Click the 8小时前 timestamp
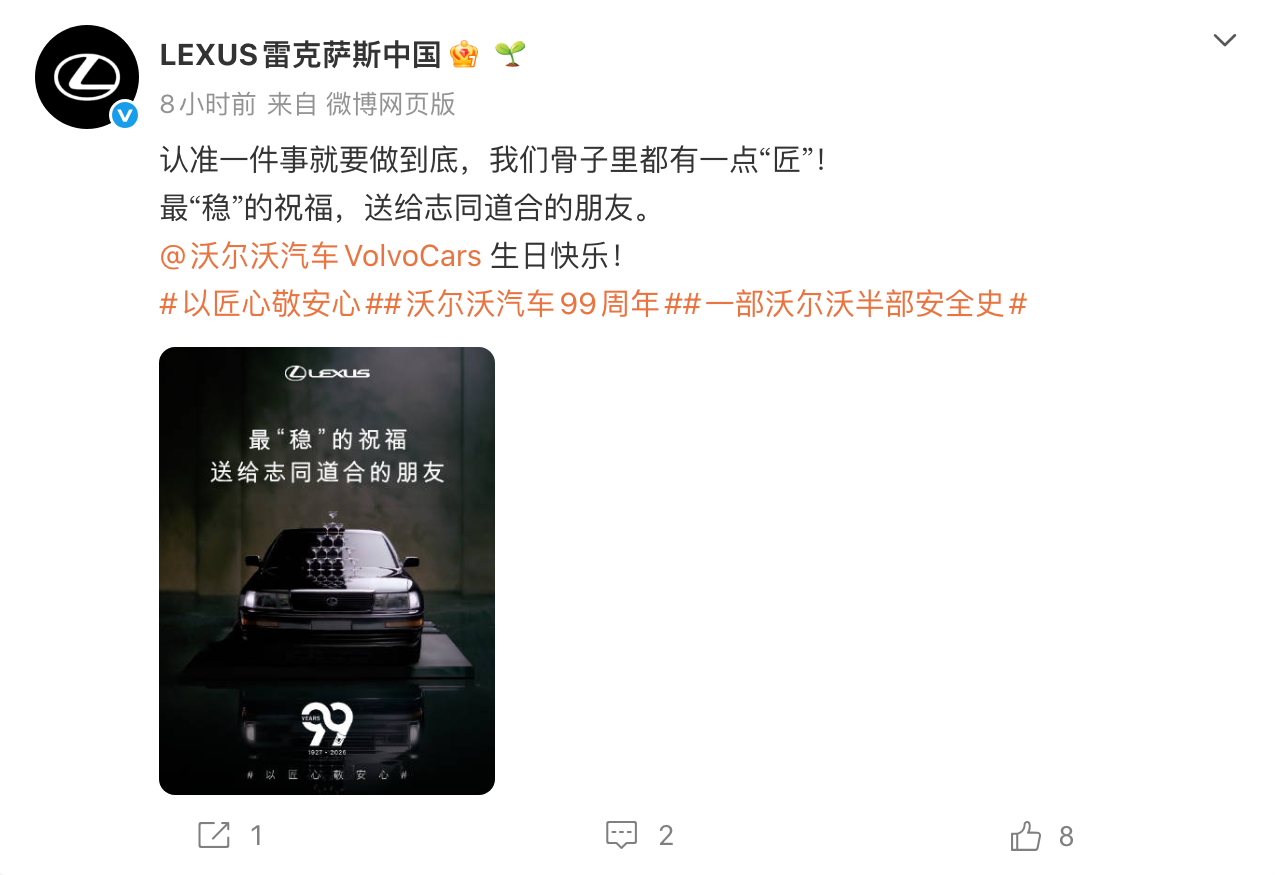 pos(208,104)
